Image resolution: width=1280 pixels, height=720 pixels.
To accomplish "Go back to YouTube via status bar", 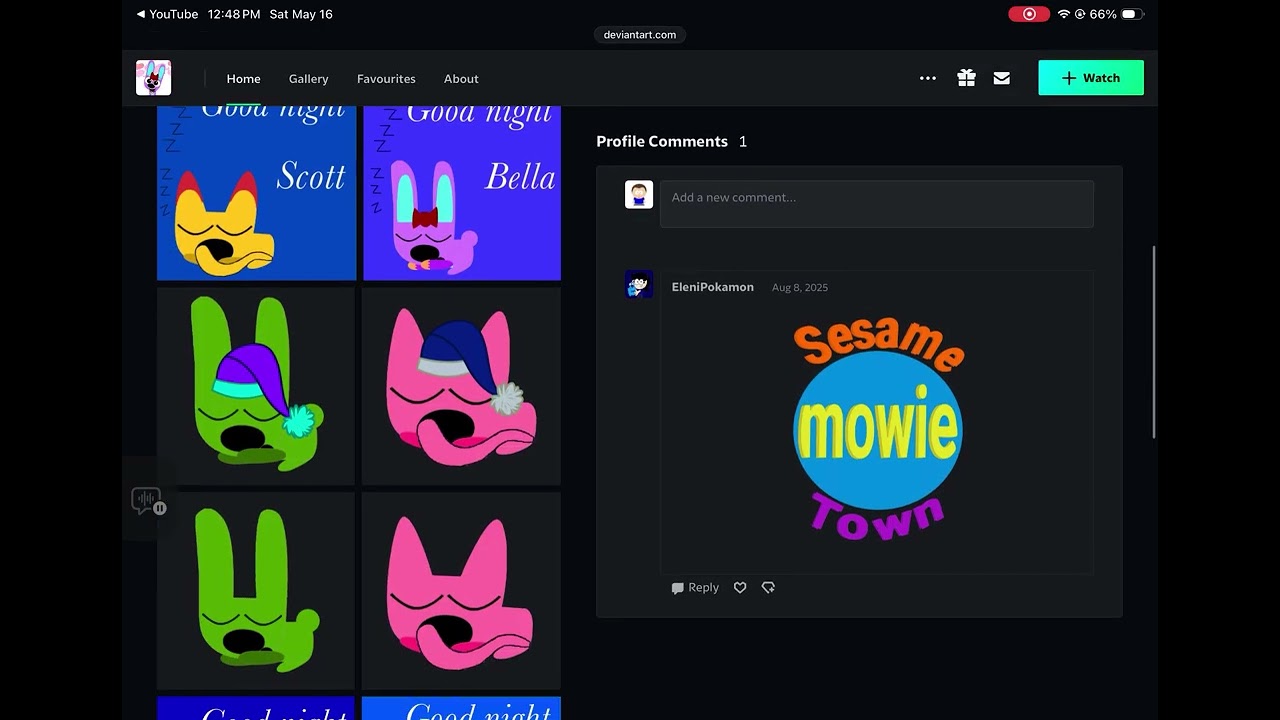I will [167, 14].
